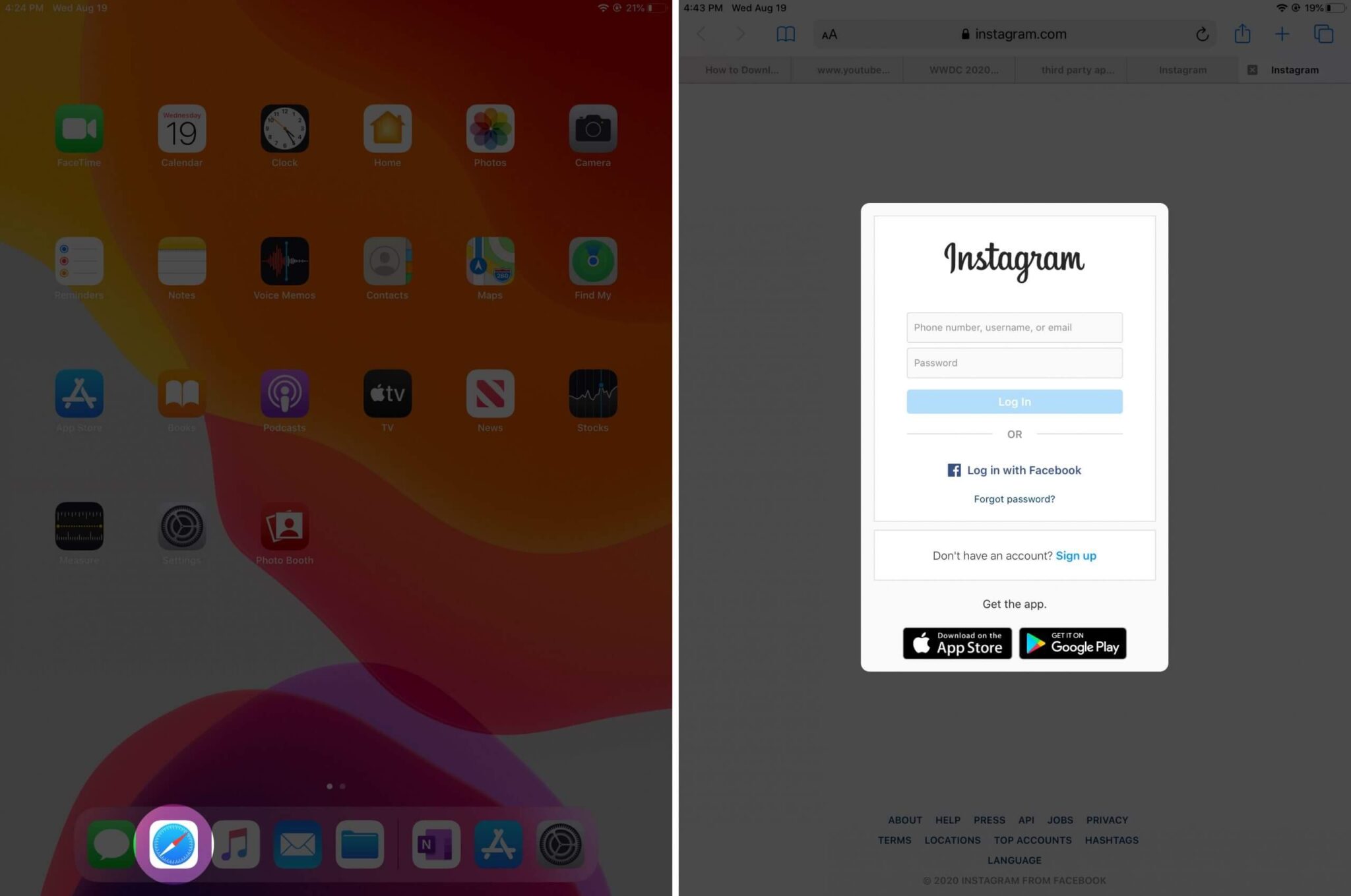The width and height of the screenshot is (1351, 896).
Task: Click the Download on App Store badge
Action: pyautogui.click(x=957, y=643)
